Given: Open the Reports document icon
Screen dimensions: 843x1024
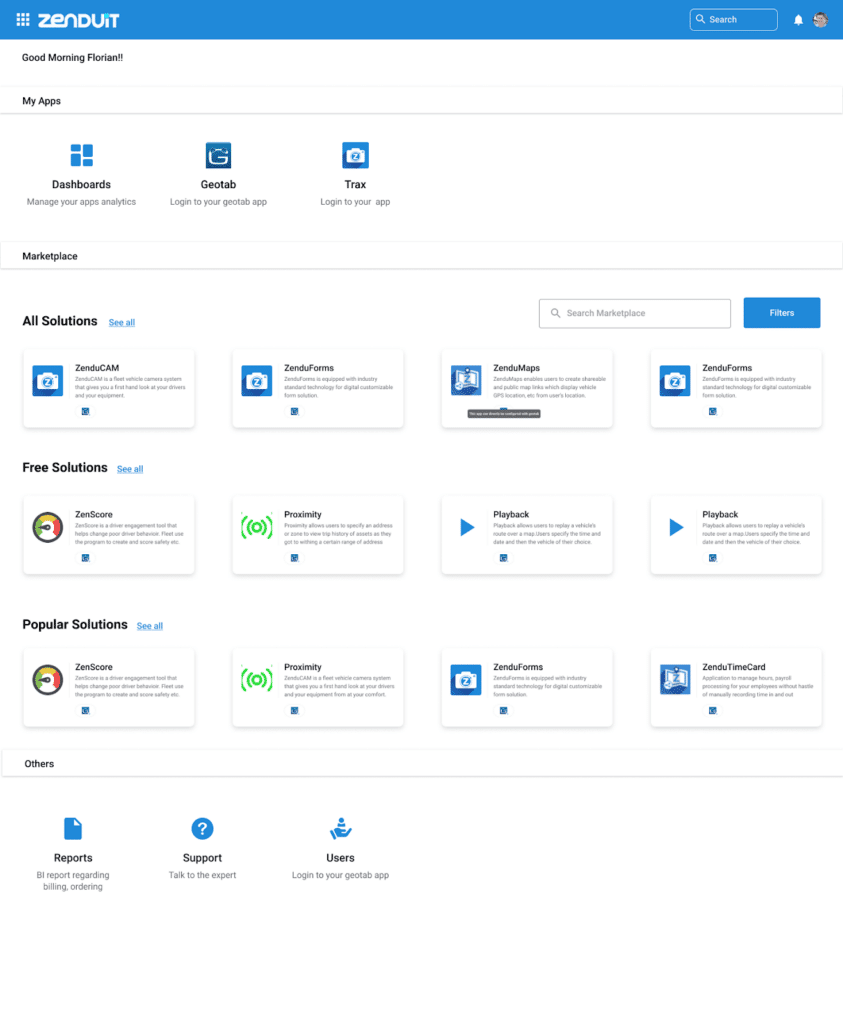Looking at the screenshot, I should 73,829.
